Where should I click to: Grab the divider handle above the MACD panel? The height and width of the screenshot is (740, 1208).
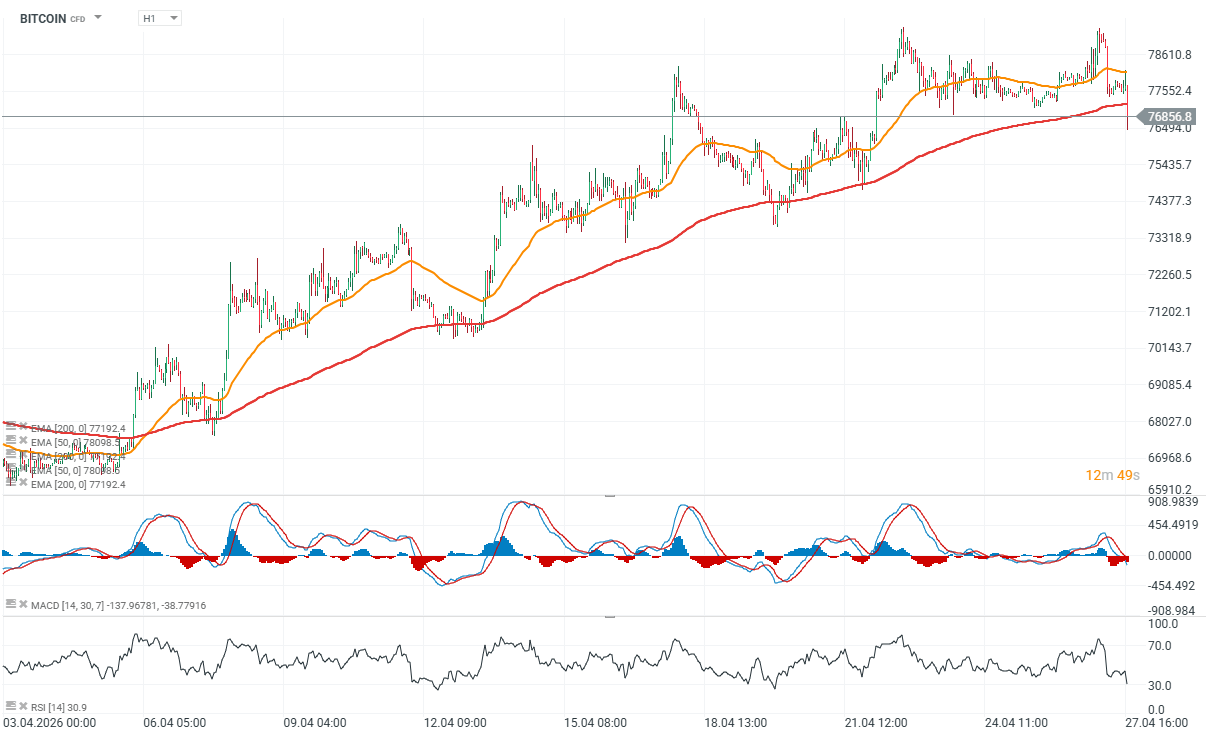tap(609, 496)
